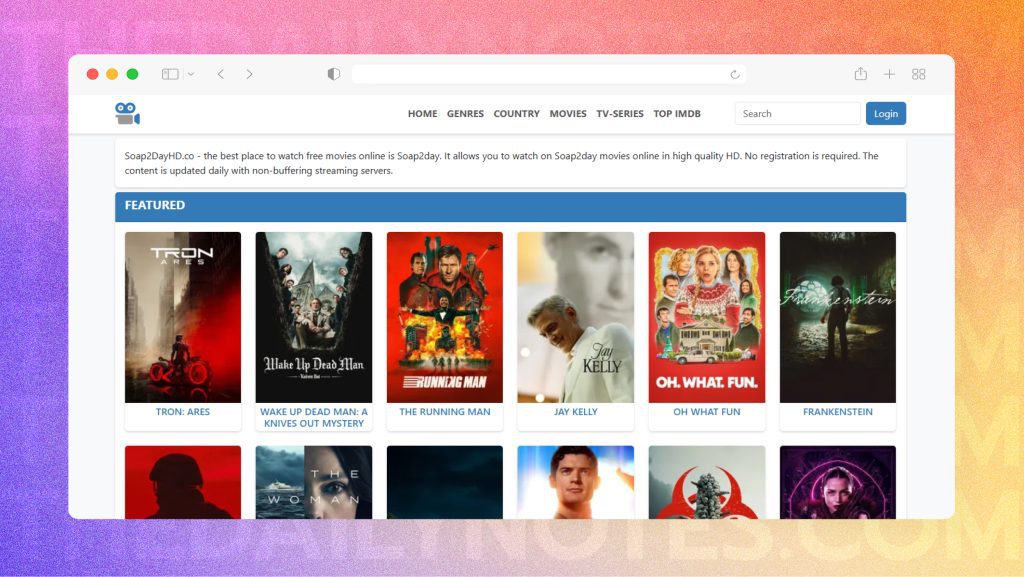
Task: Select the Frankenstein movie poster
Action: point(837,317)
